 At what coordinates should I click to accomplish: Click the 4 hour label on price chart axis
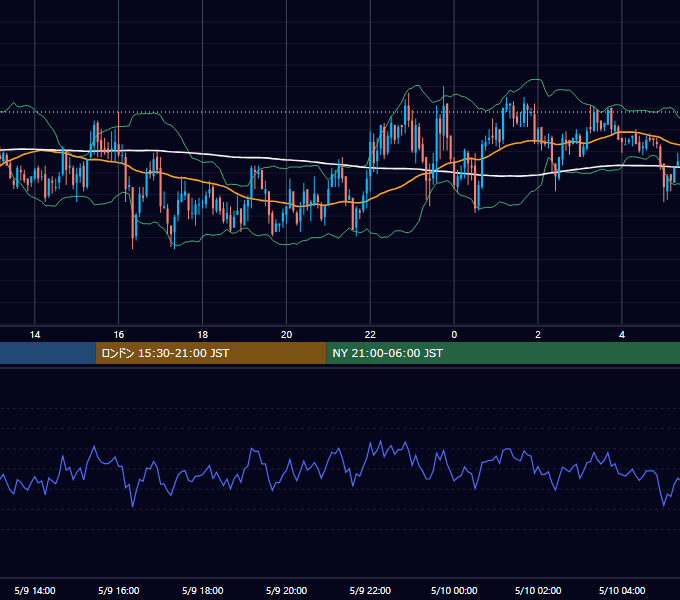click(x=622, y=335)
